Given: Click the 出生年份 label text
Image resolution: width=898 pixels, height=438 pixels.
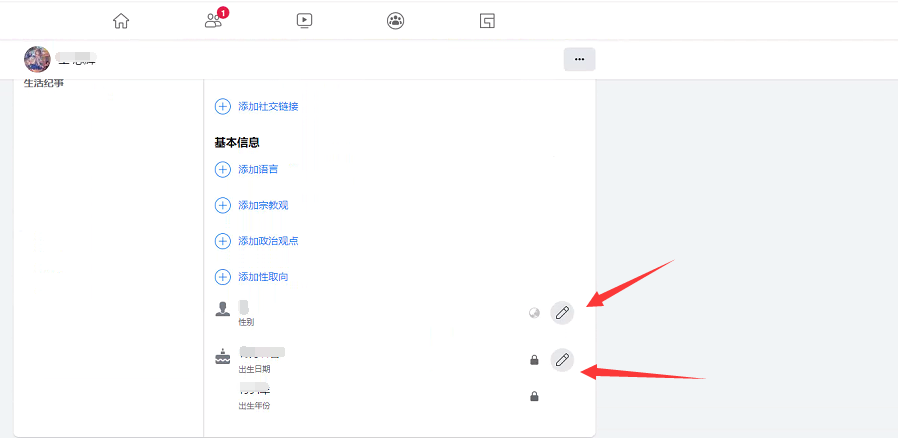Looking at the screenshot, I should 254,406.
